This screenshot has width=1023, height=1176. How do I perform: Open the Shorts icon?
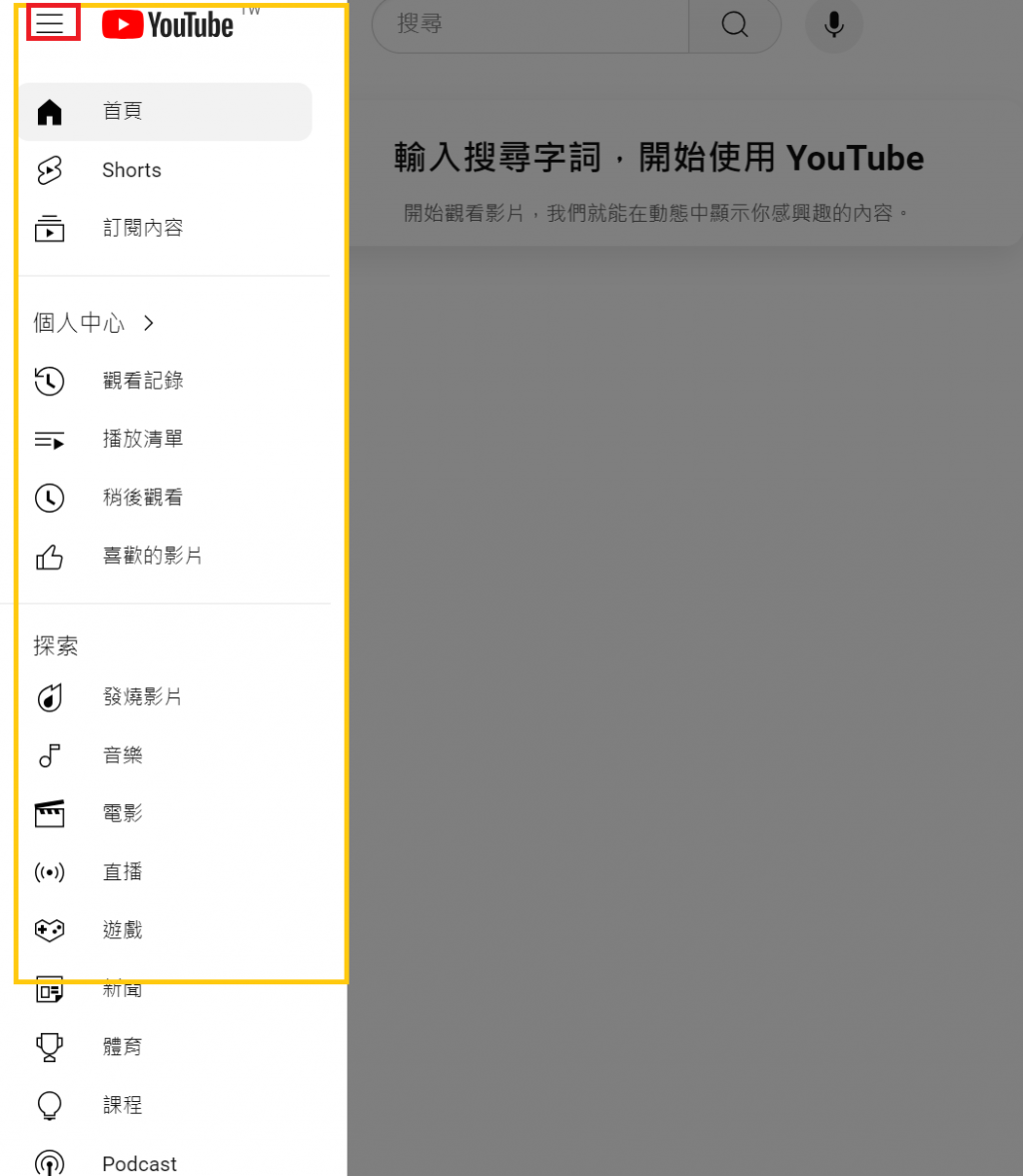pos(50,170)
